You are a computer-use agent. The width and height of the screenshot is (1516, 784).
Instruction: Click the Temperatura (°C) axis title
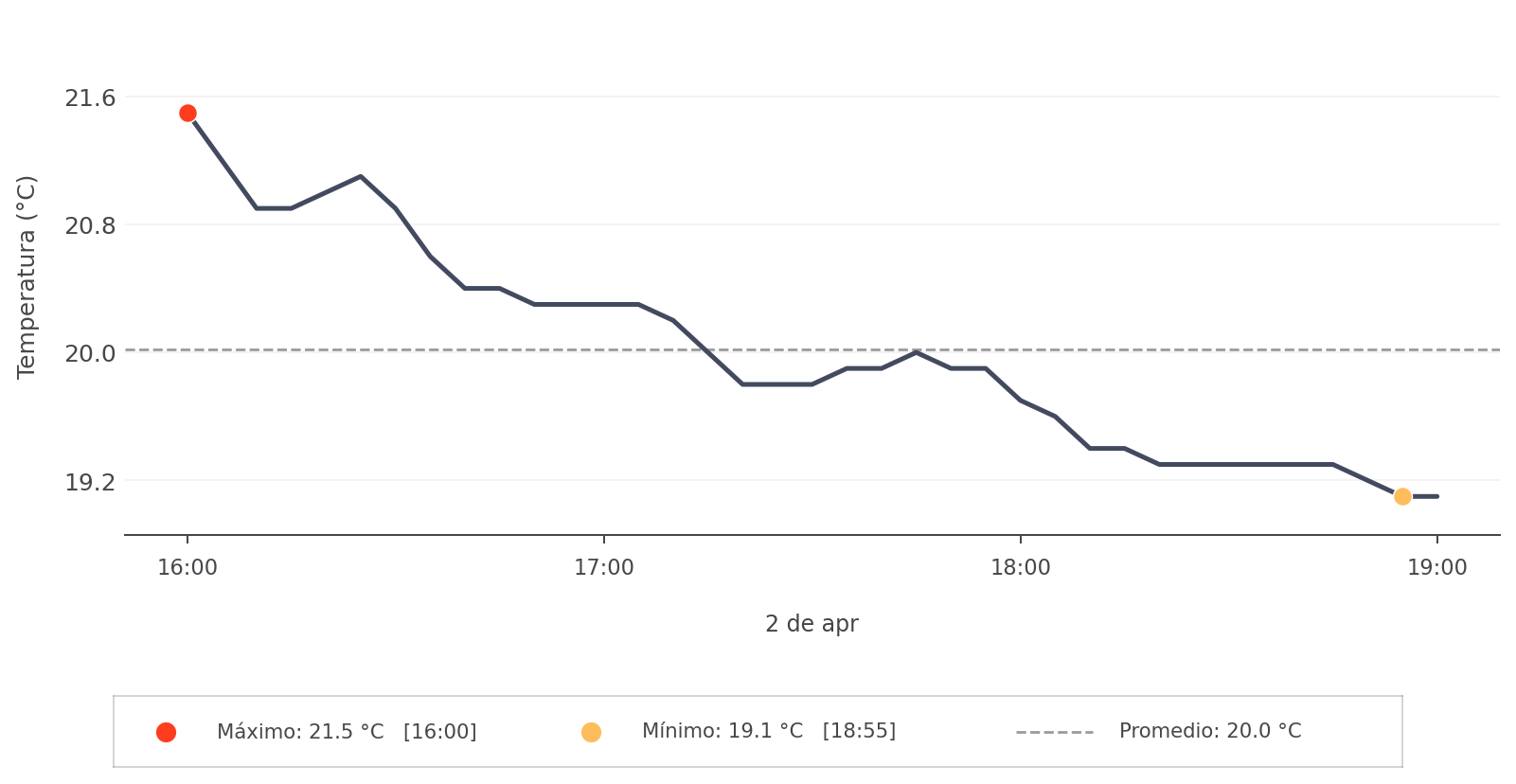coord(27,276)
